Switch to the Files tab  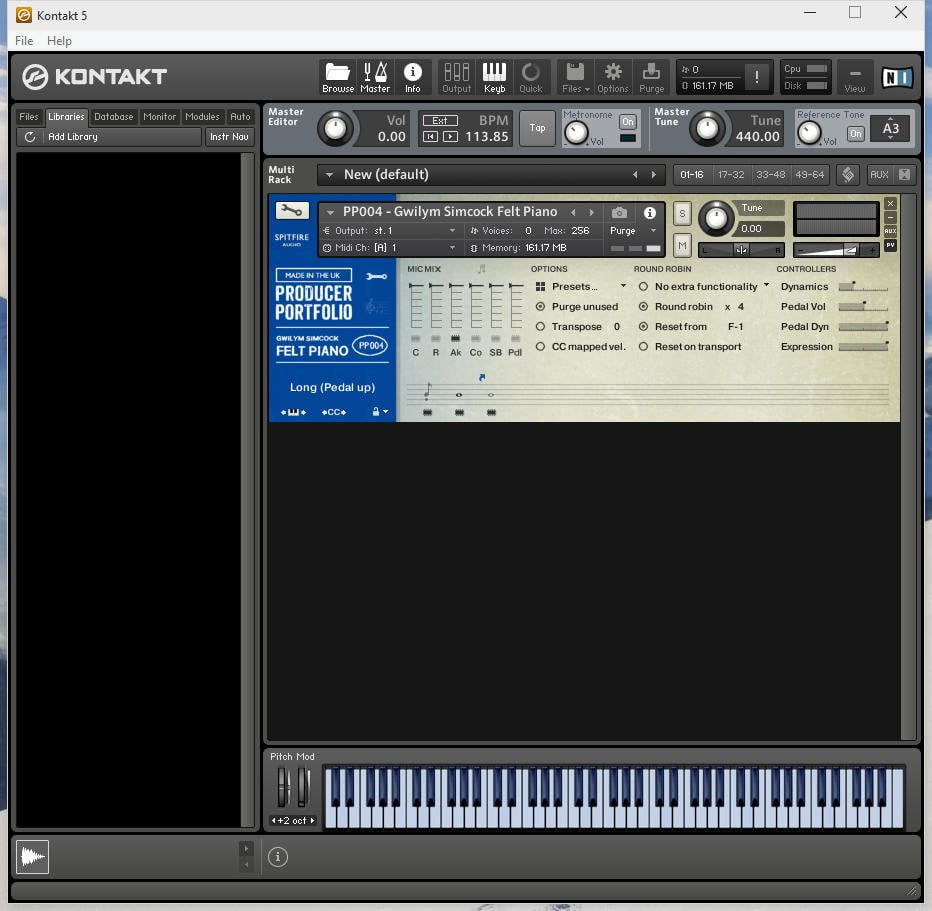tap(29, 116)
